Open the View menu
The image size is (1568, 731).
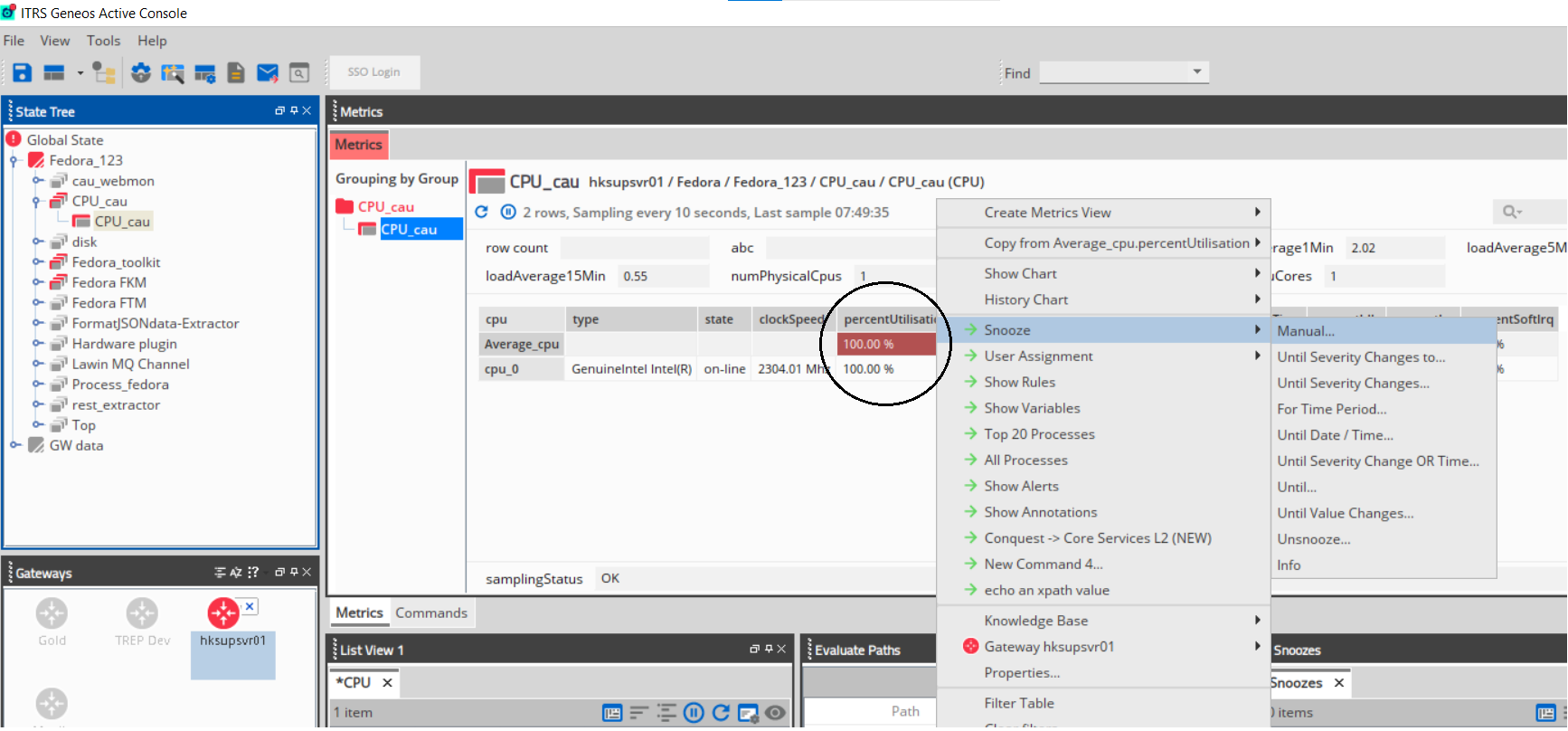(x=54, y=41)
